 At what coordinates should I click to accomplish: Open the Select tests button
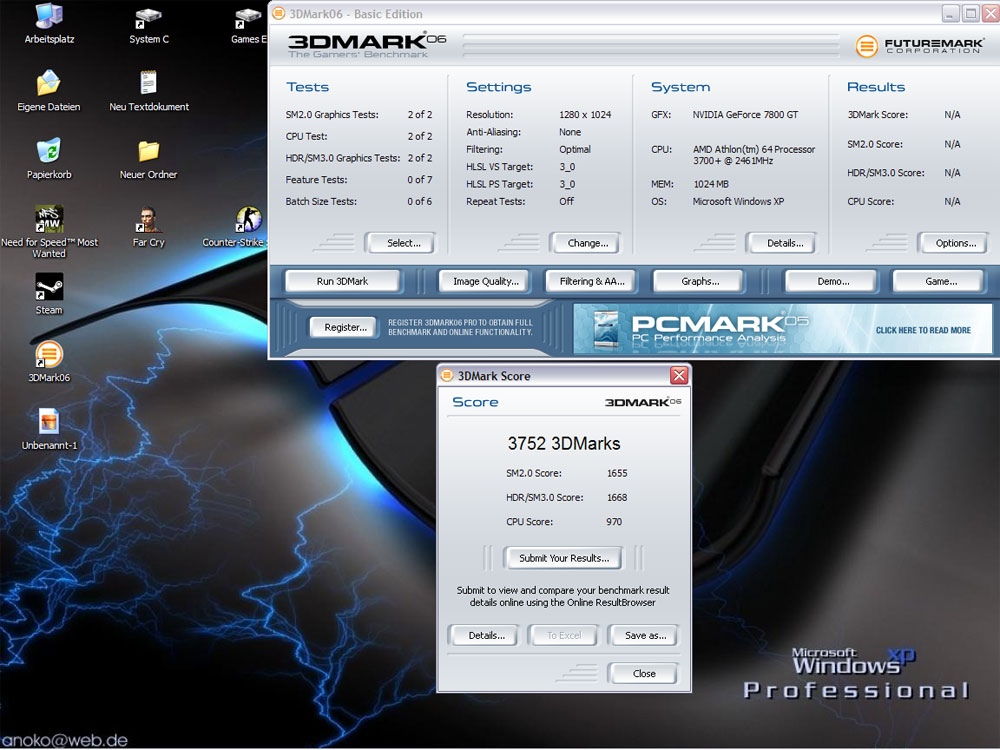[402, 243]
